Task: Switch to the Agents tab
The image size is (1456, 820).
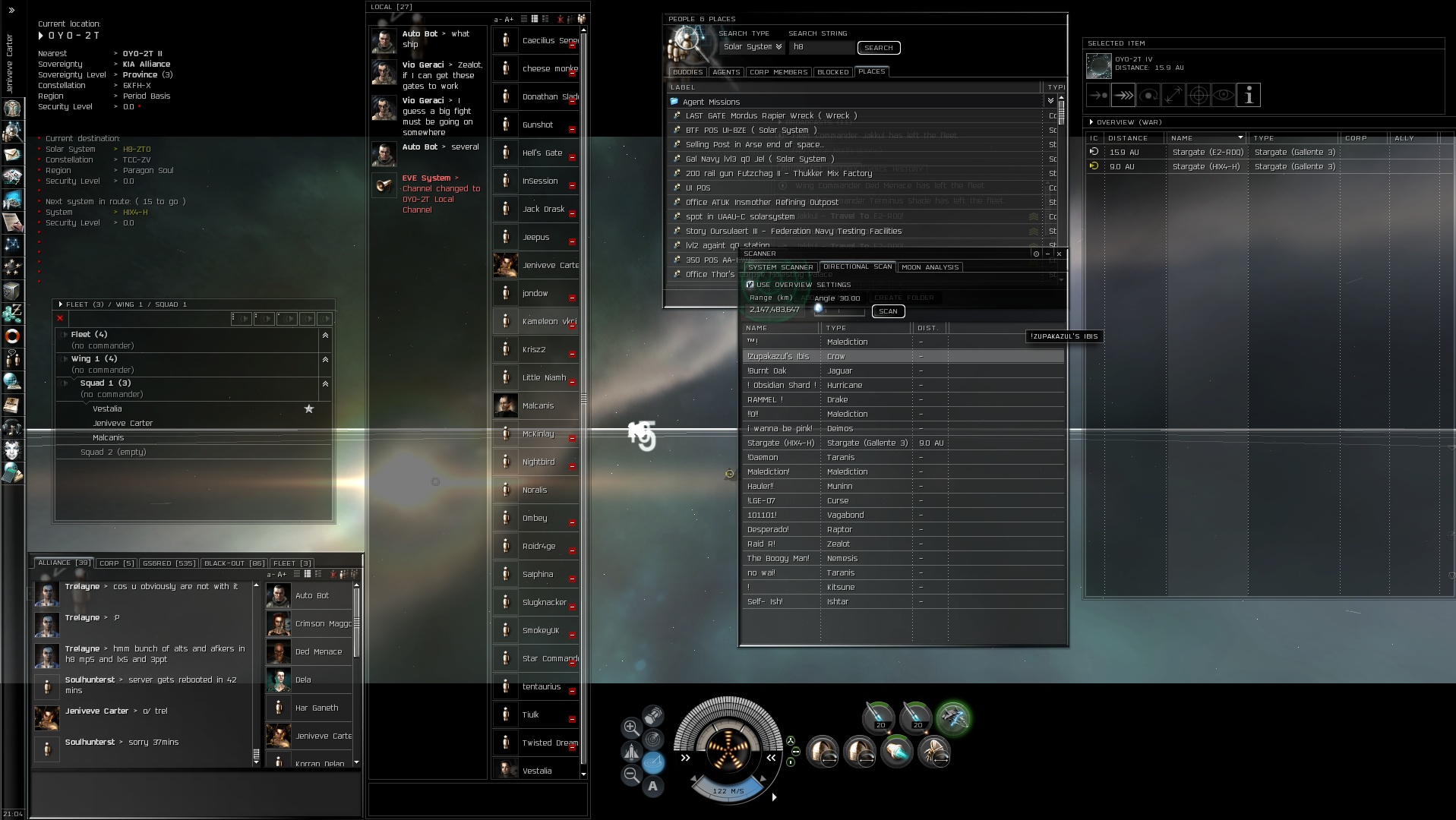Action: click(x=726, y=72)
